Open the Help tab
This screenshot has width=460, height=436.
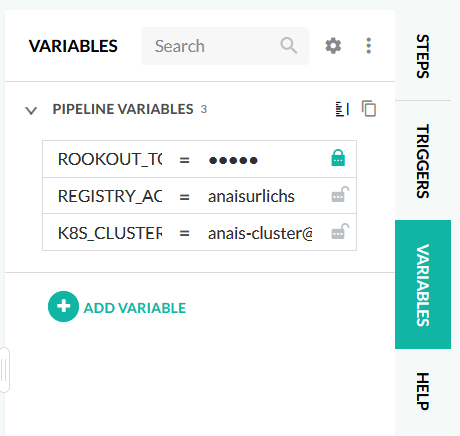pos(423,391)
